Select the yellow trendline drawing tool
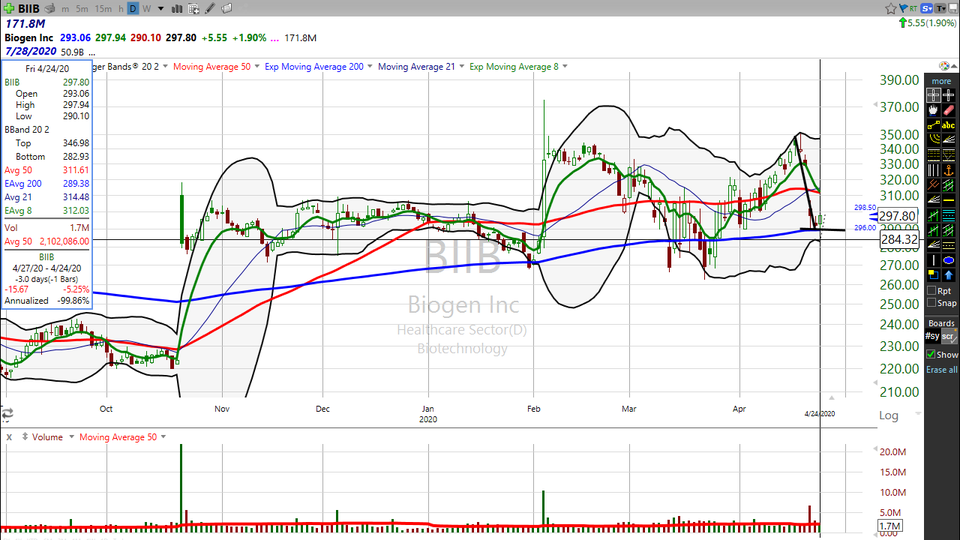Viewport: 960px width, 540px height. tap(933, 126)
